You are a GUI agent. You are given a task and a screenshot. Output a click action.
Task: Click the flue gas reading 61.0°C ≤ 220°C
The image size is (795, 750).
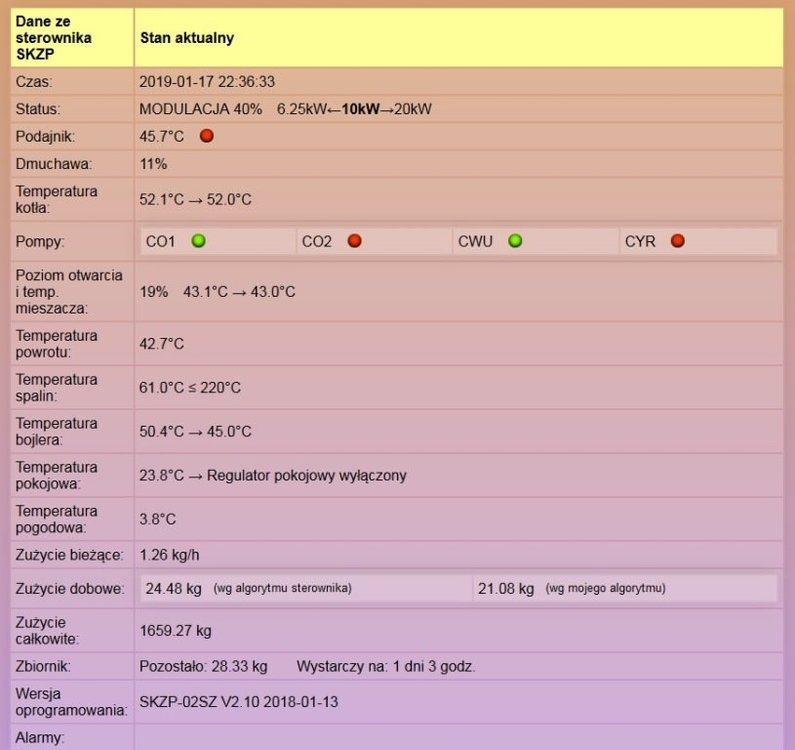[x=189, y=388]
